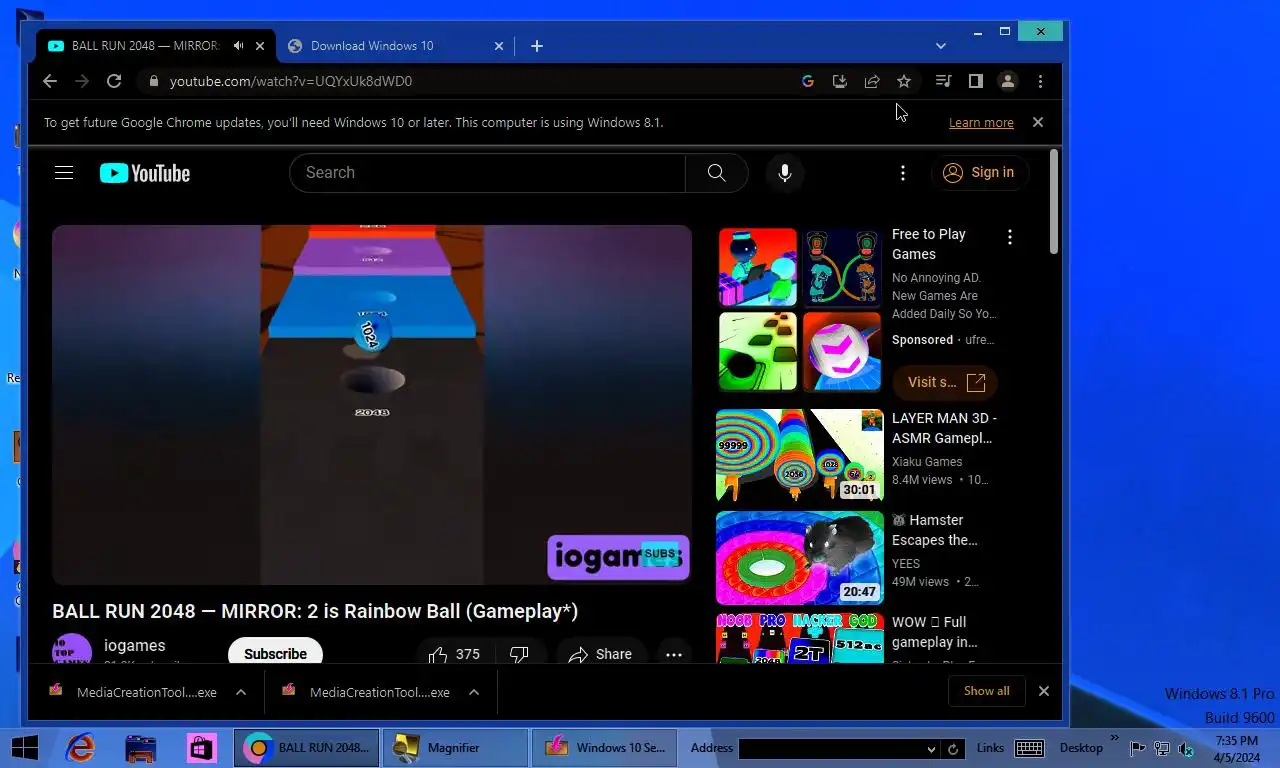
Task: Open Chrome side panel
Action: [975, 81]
